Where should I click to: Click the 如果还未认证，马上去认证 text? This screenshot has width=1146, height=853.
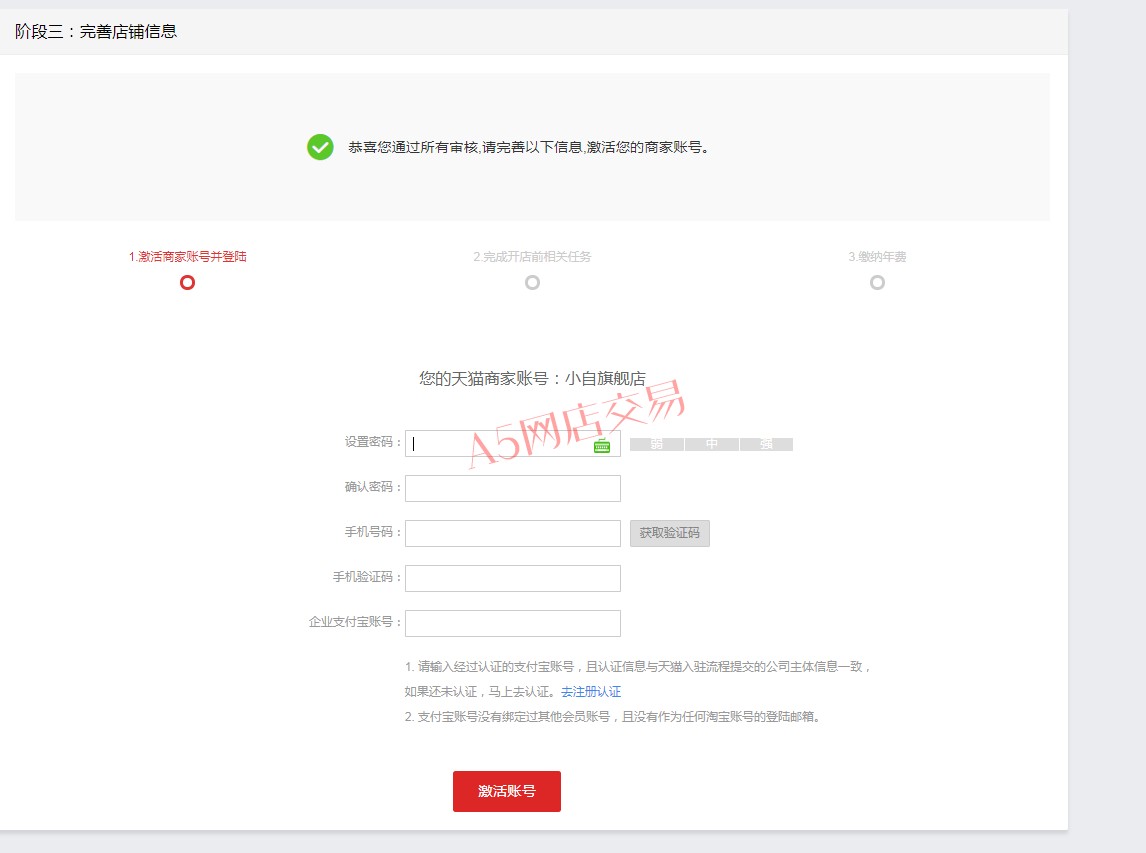[x=481, y=691]
